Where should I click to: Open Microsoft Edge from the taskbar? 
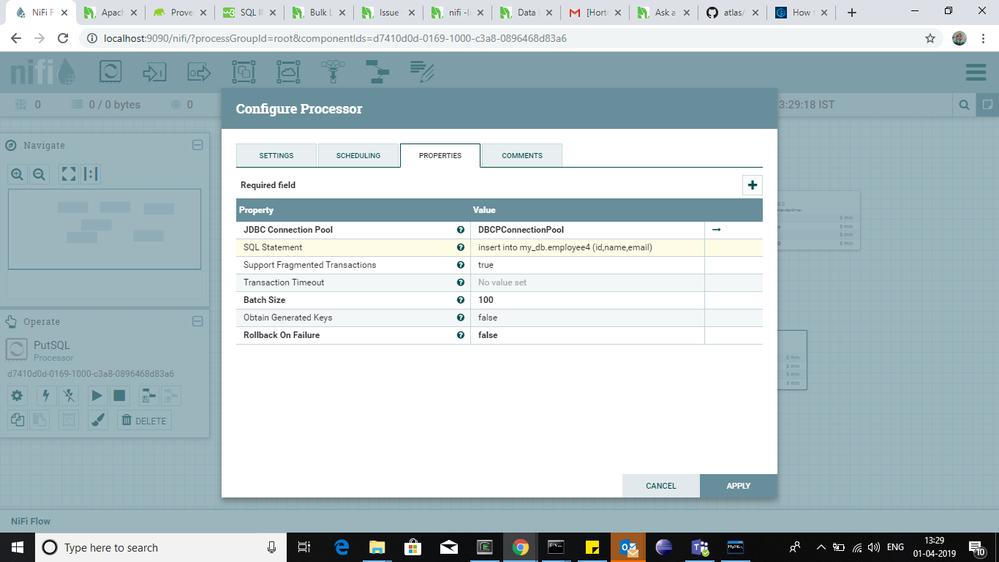[x=341, y=547]
